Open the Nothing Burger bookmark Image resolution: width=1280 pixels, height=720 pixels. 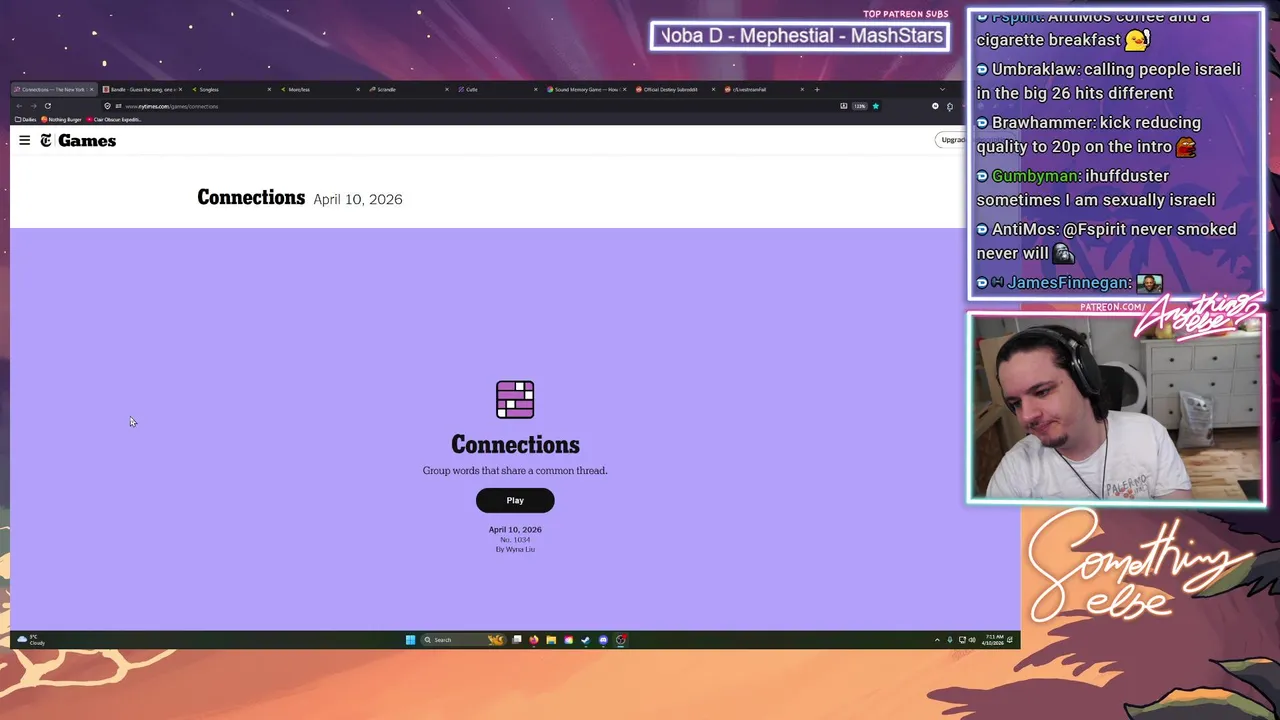pos(62,120)
